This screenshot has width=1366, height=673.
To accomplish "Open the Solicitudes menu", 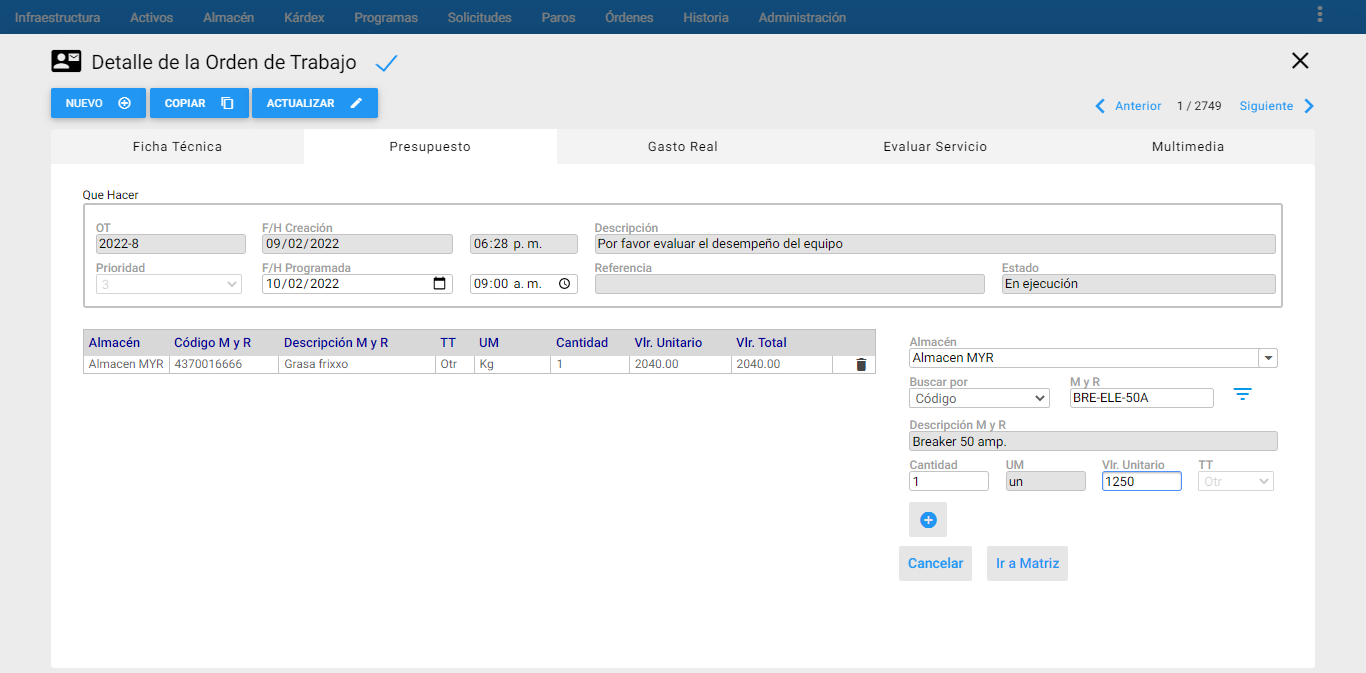I will [479, 17].
